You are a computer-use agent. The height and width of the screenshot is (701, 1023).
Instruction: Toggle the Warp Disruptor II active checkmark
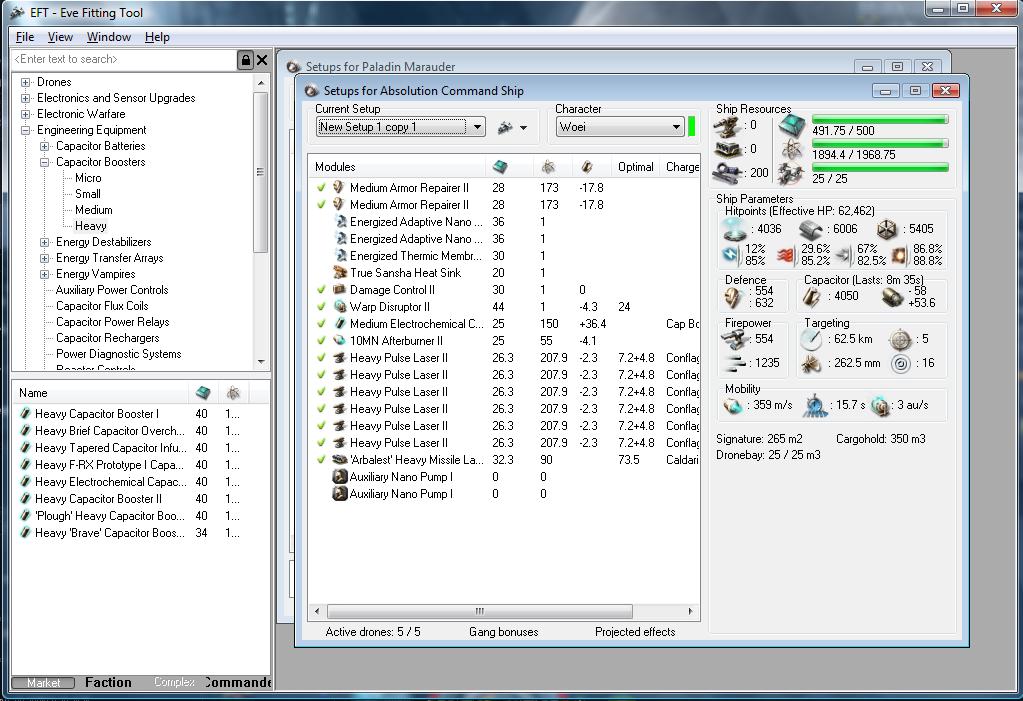tap(321, 307)
